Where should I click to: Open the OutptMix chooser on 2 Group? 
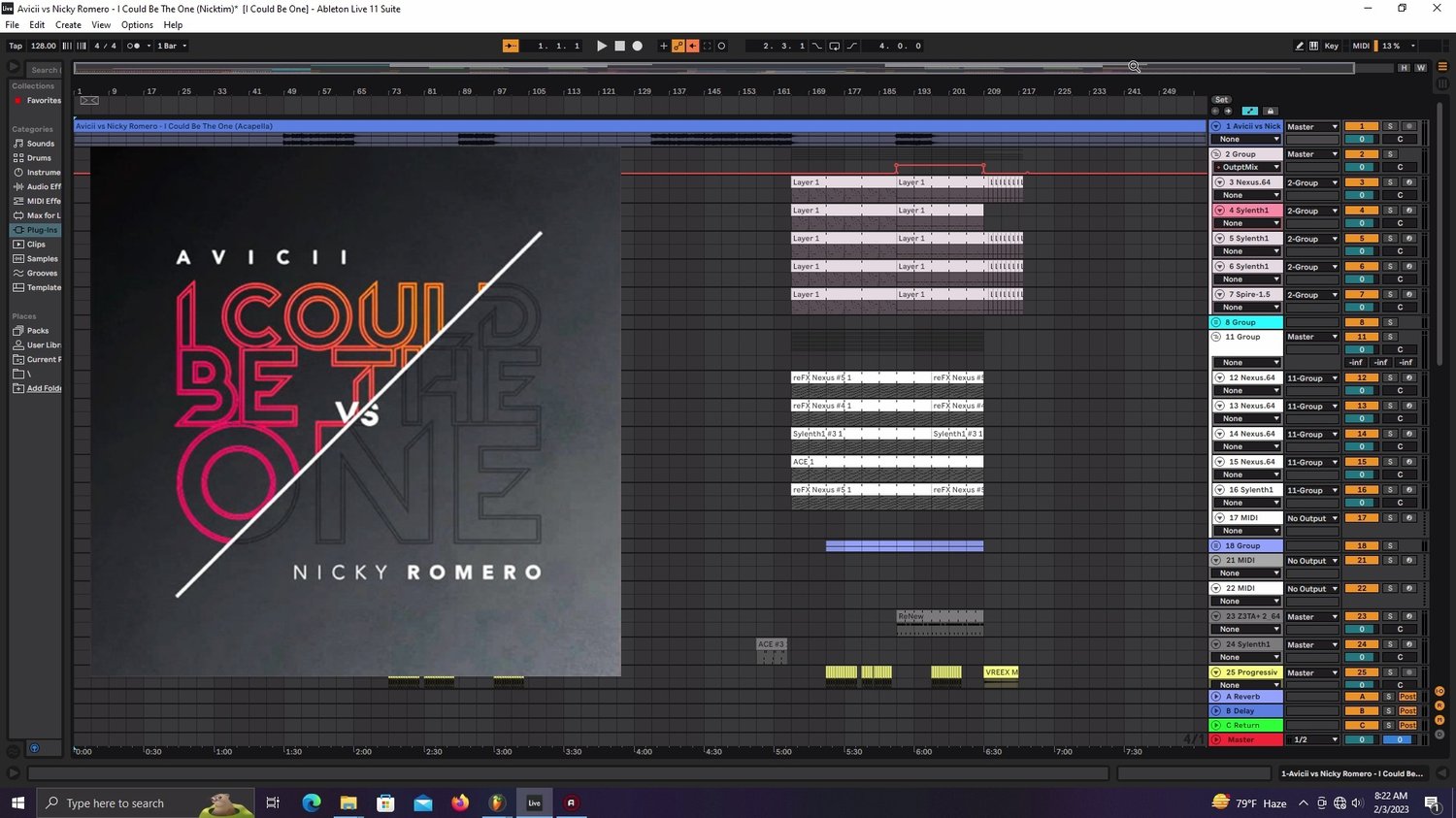click(1246, 168)
